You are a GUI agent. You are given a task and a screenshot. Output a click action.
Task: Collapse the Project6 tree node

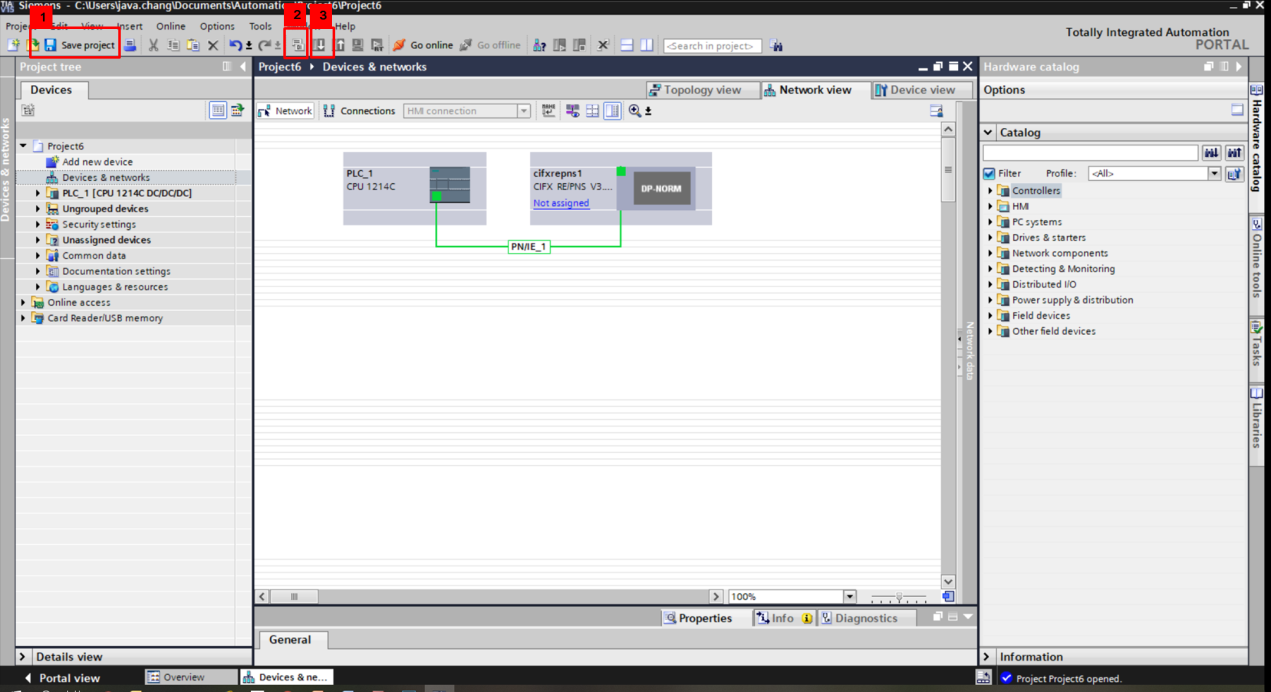(x=24, y=146)
